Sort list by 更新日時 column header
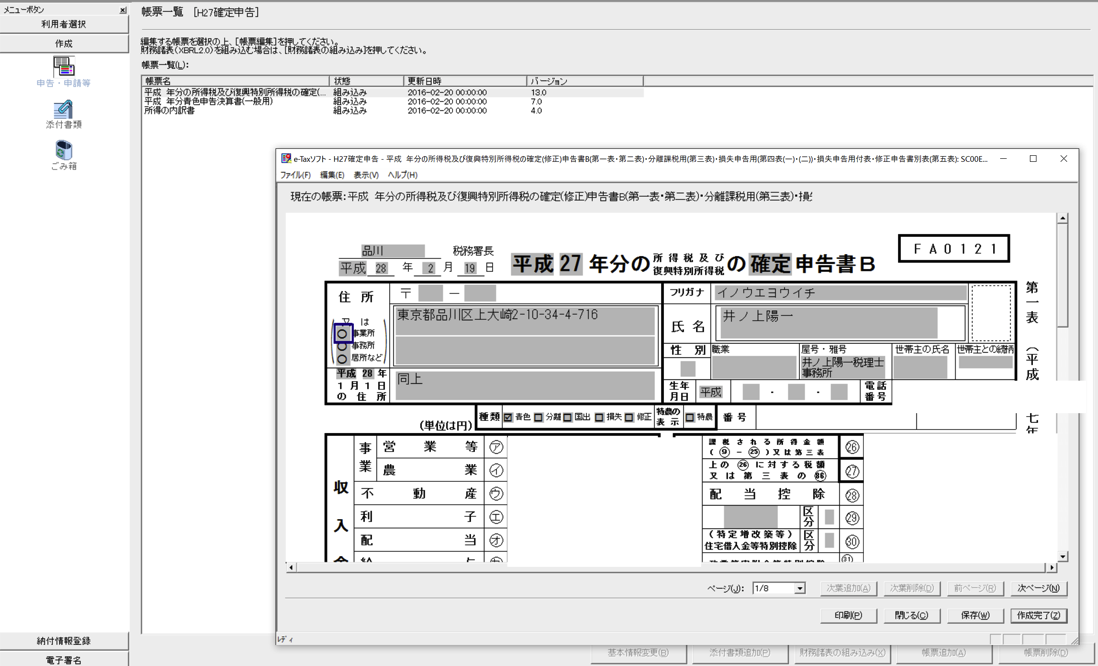The image size is (1098, 666). 465,81
